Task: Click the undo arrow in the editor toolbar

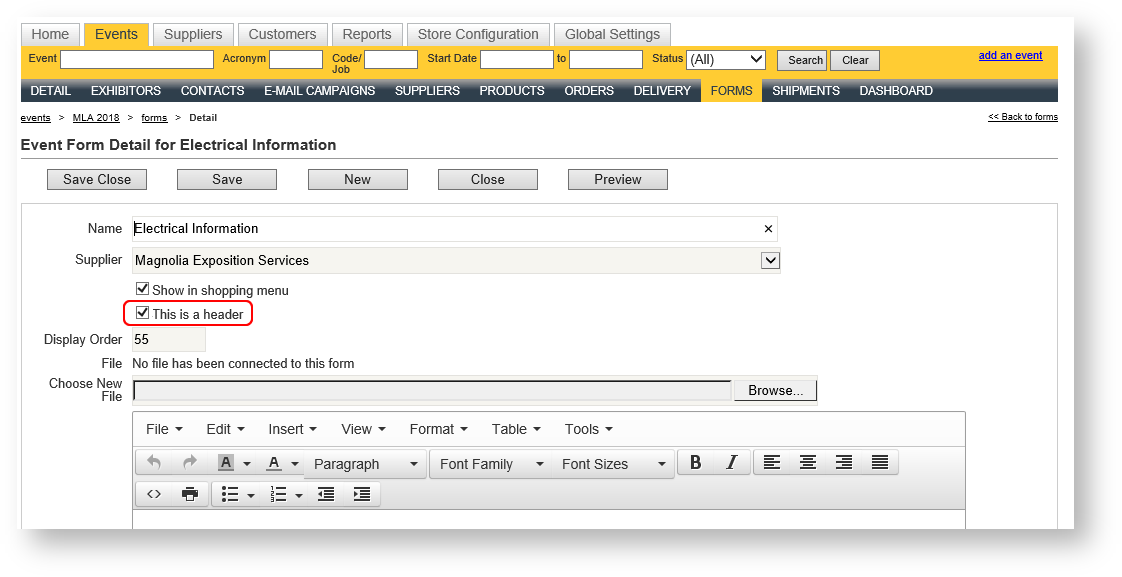Action: coord(154,463)
